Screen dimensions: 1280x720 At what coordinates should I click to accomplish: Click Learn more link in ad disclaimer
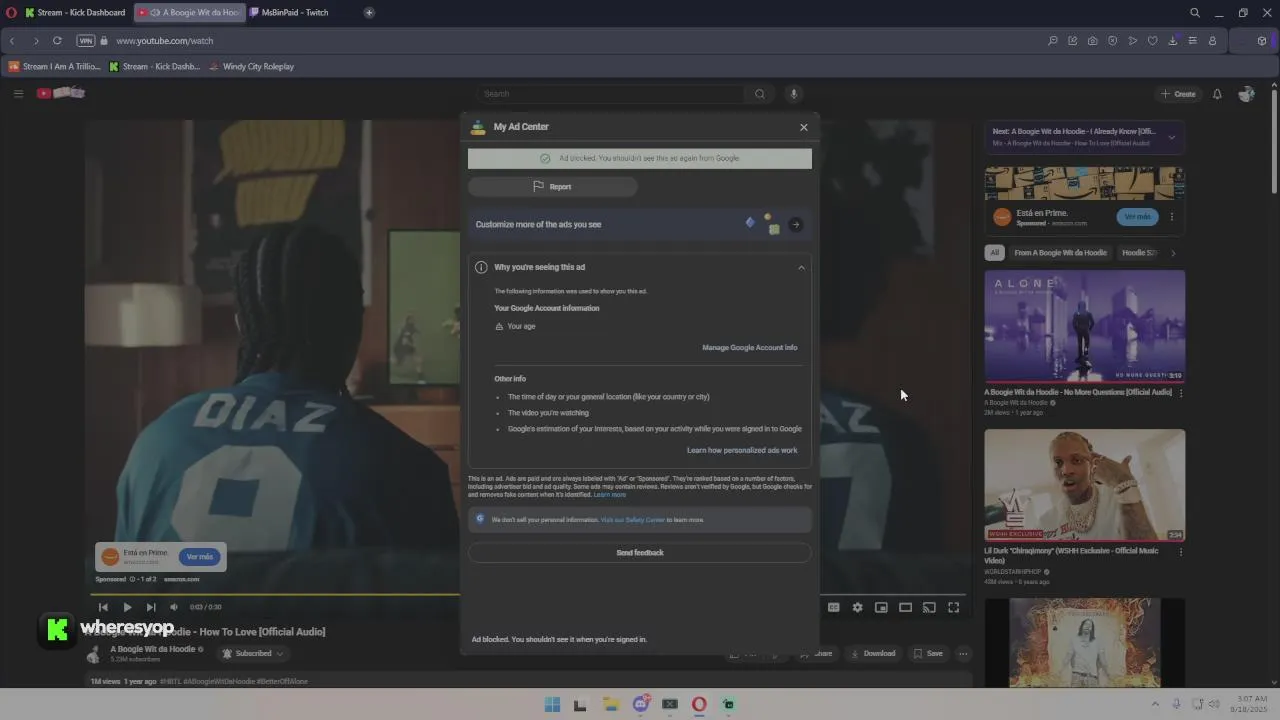[610, 495]
